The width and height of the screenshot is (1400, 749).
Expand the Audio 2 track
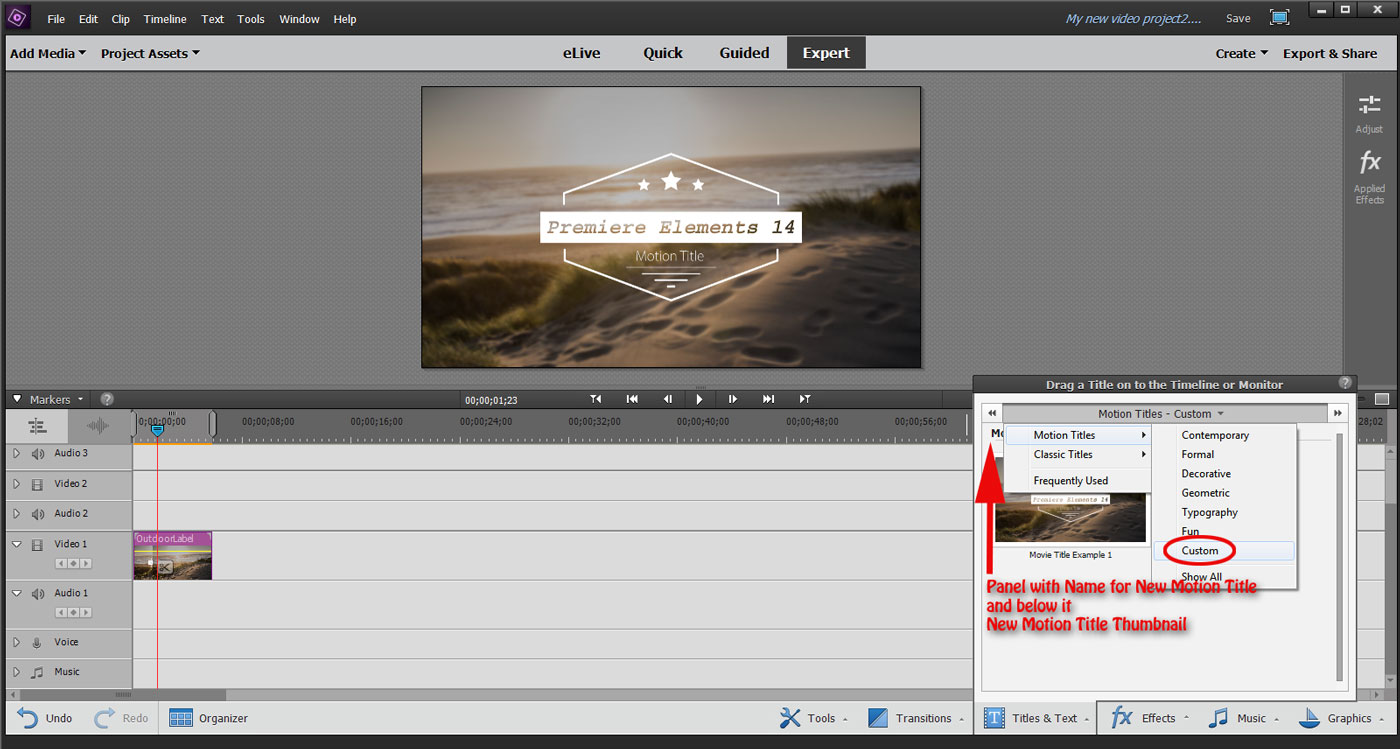click(16, 514)
